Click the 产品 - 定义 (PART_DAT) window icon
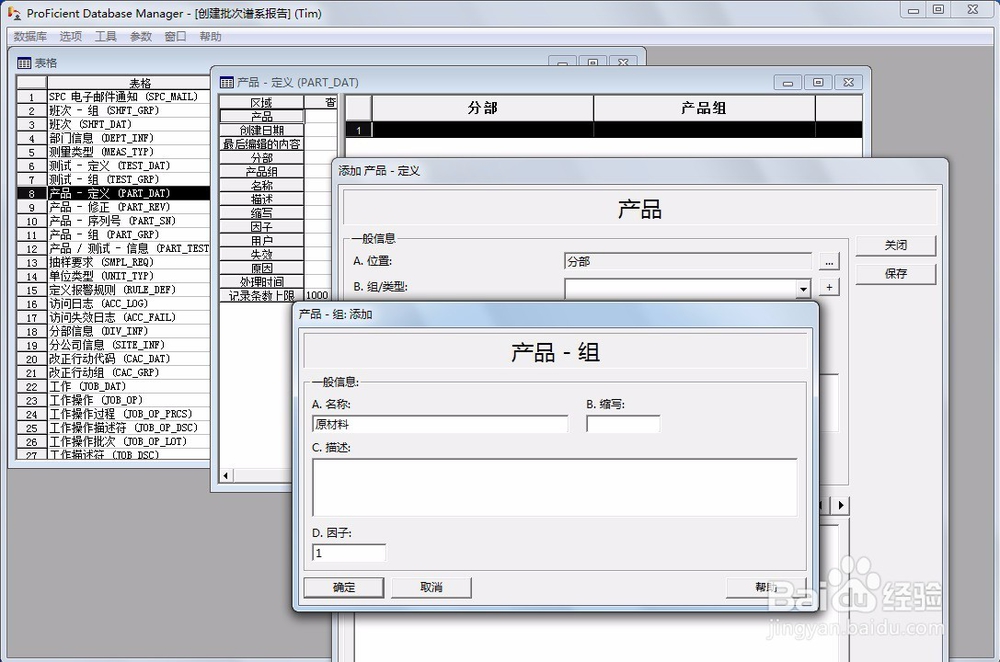Image resolution: width=1000 pixels, height=662 pixels. [x=226, y=82]
